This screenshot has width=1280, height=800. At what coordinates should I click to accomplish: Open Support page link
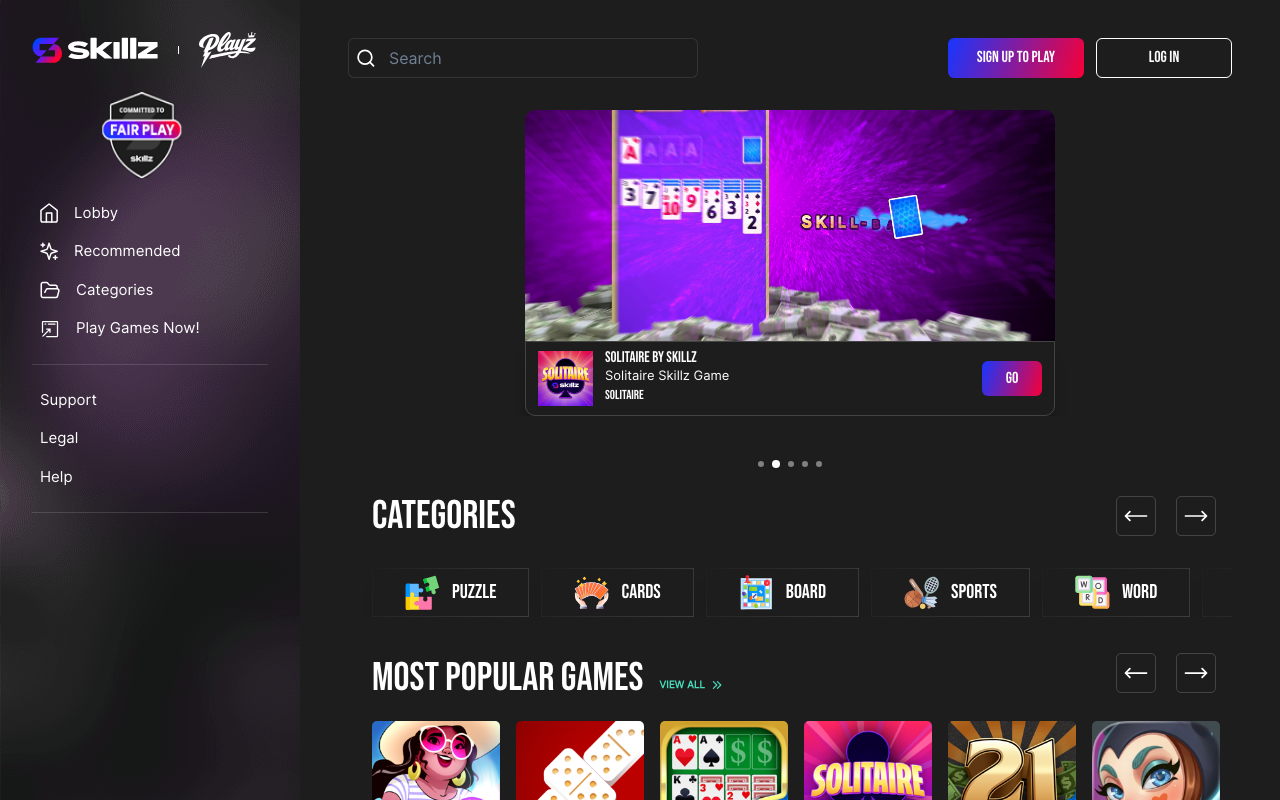pos(68,400)
